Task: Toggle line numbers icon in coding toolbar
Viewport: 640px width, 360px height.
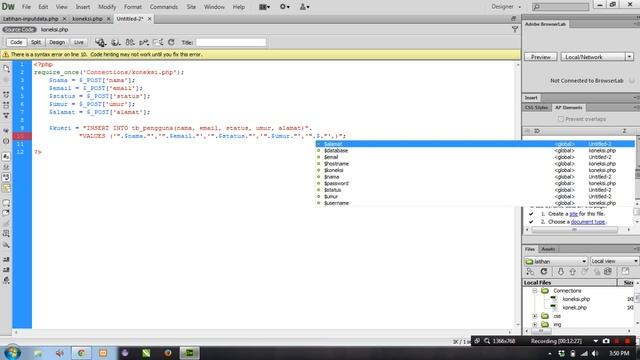Action: coord(6,156)
